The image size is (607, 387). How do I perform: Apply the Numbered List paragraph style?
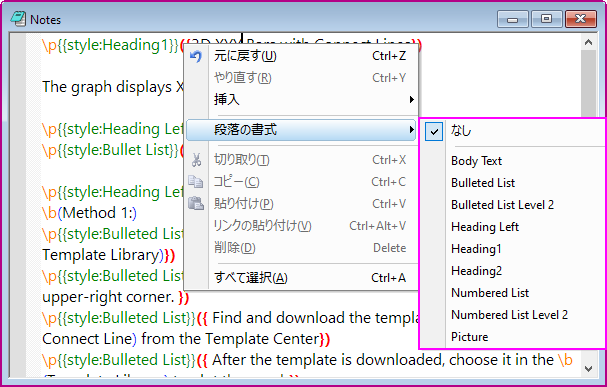pos(513,293)
